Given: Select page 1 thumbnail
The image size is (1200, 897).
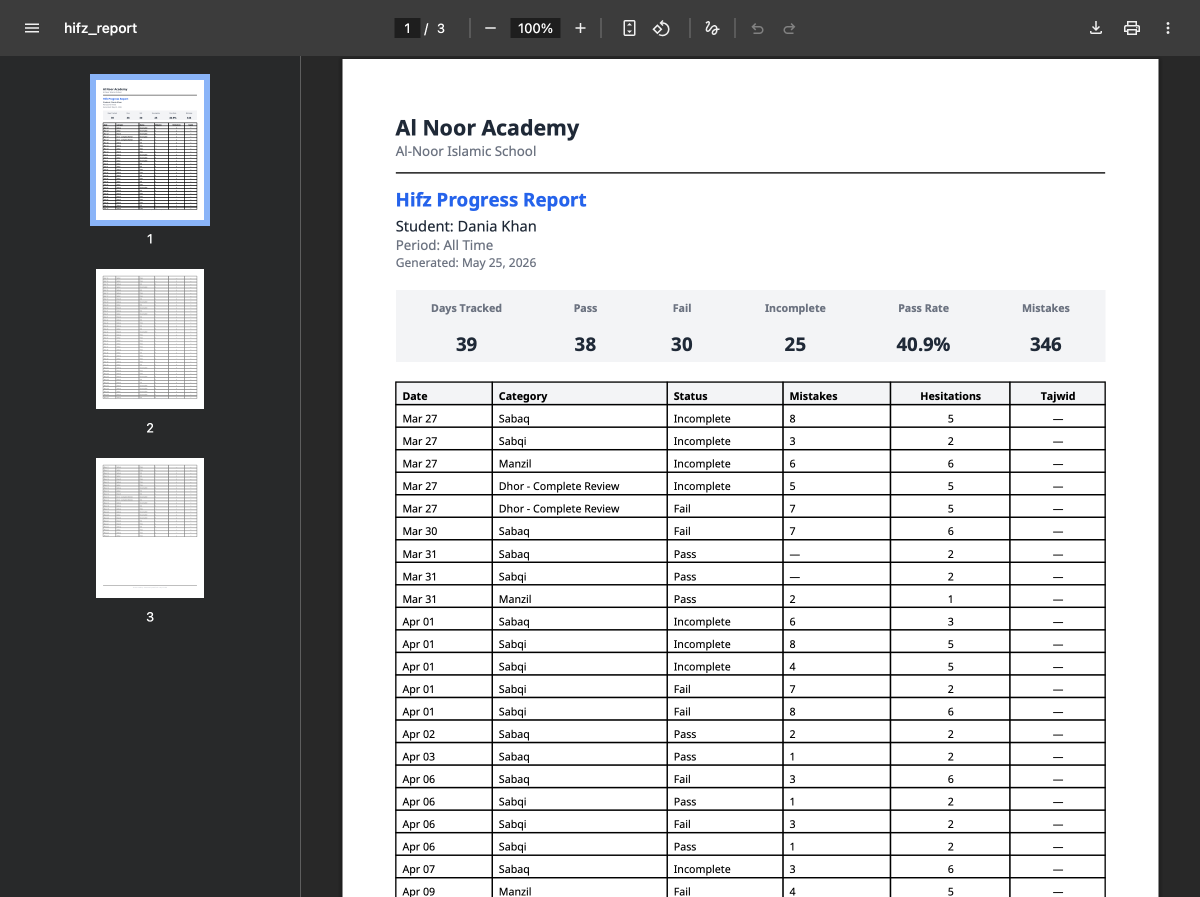Looking at the screenshot, I should [x=150, y=149].
